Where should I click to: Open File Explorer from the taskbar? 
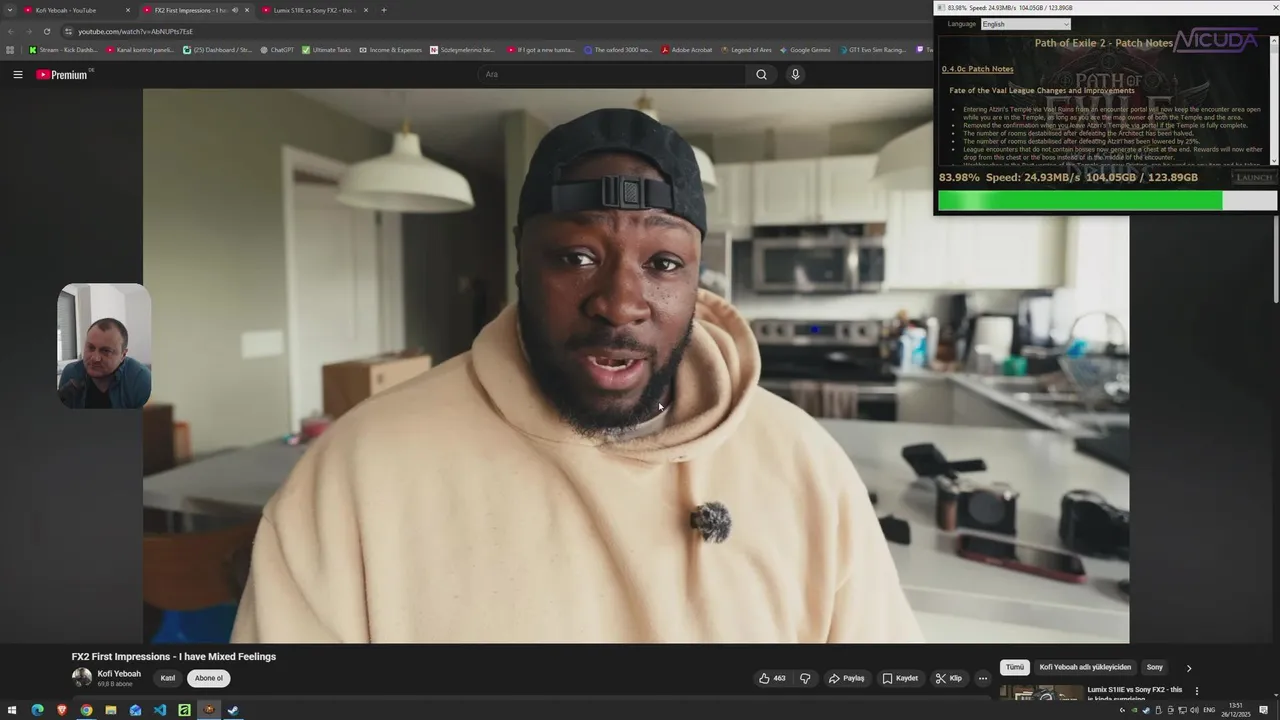[x=111, y=710]
